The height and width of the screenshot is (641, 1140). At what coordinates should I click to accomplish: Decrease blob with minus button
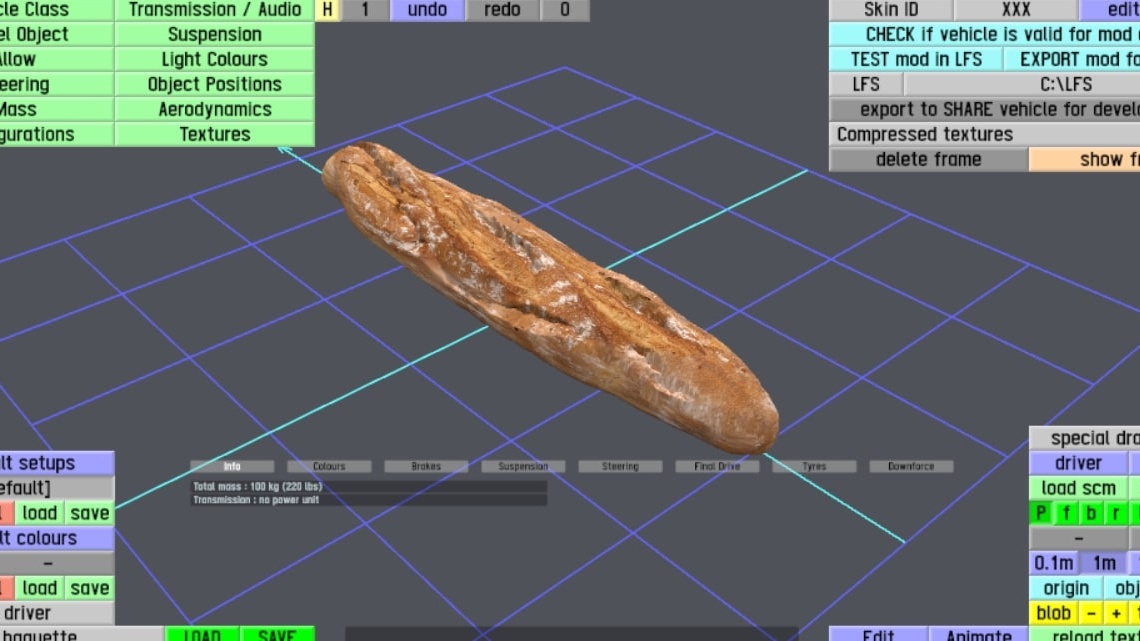coord(1091,613)
